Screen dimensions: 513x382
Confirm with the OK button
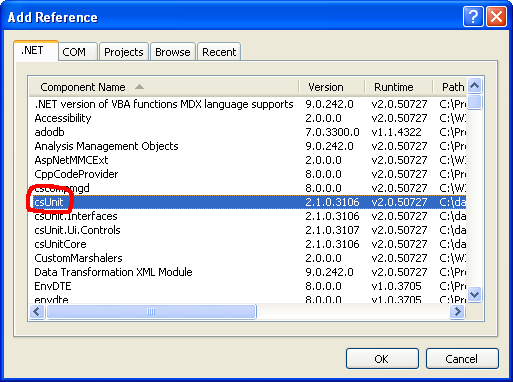382,359
